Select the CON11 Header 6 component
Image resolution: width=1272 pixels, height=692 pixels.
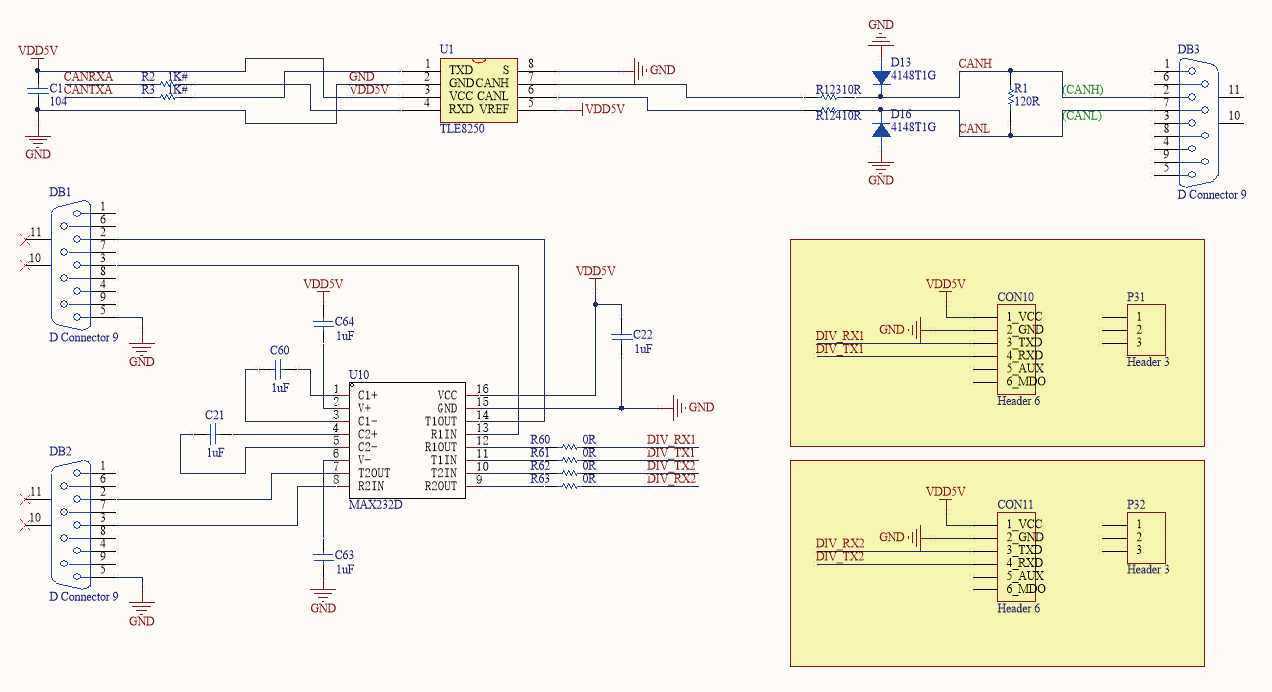tap(1020, 557)
